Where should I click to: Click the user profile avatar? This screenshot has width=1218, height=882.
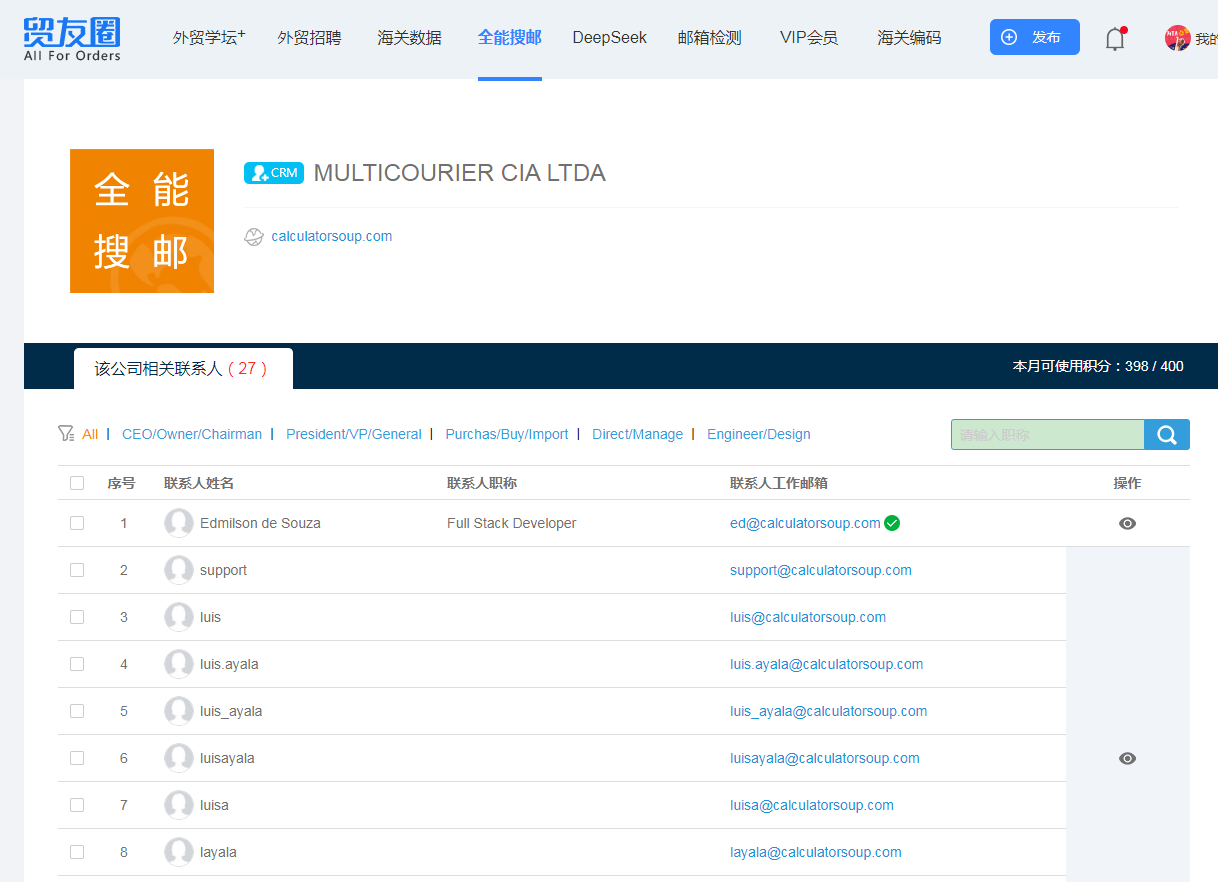[1177, 38]
